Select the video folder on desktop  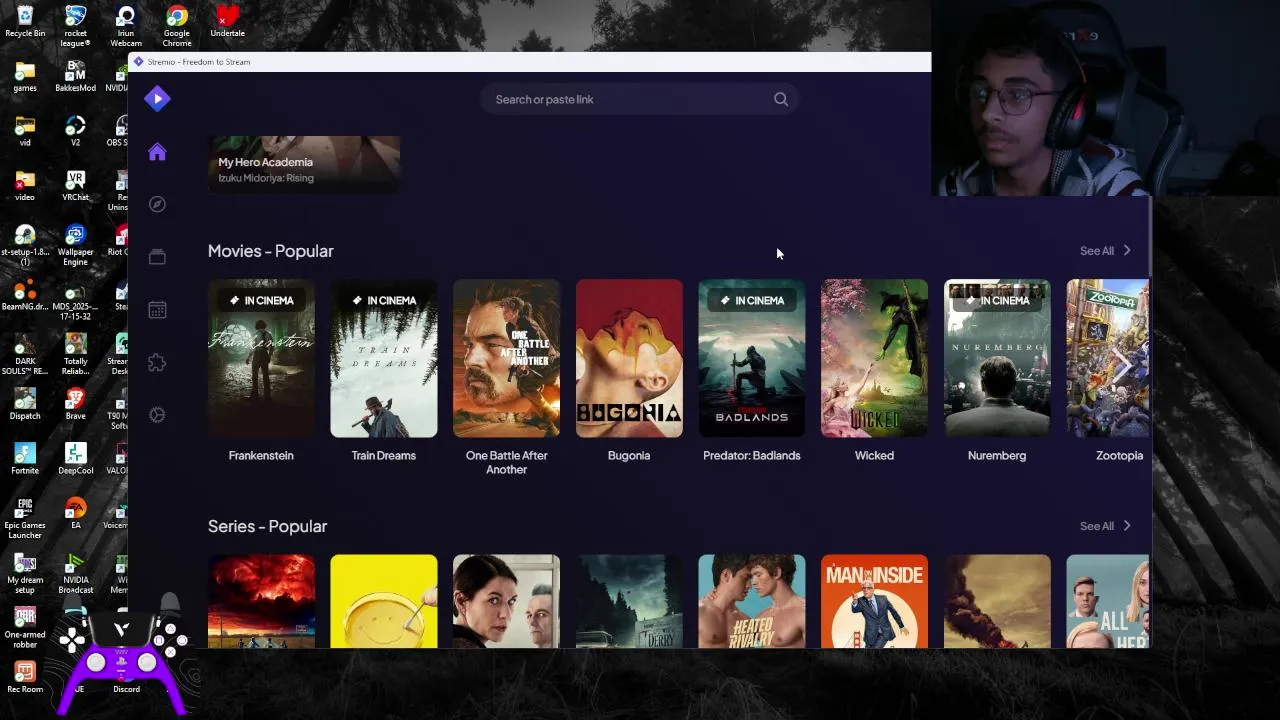tap(25, 186)
